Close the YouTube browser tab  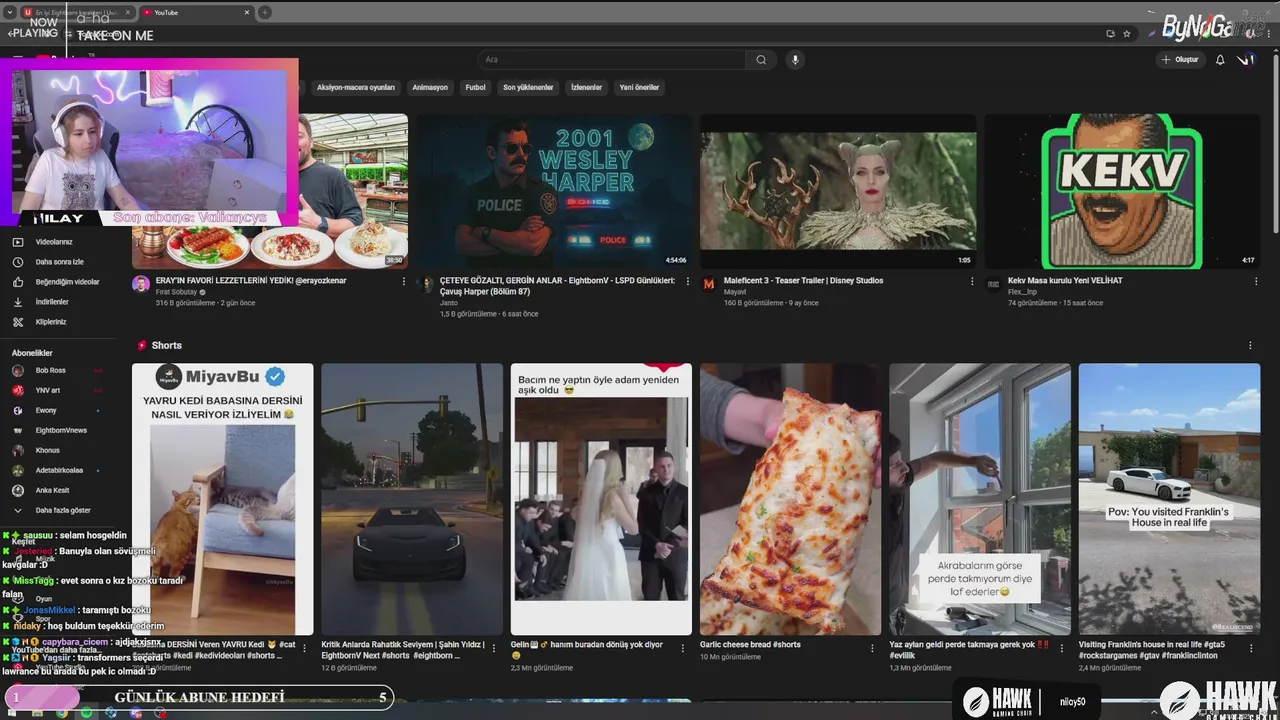click(247, 12)
